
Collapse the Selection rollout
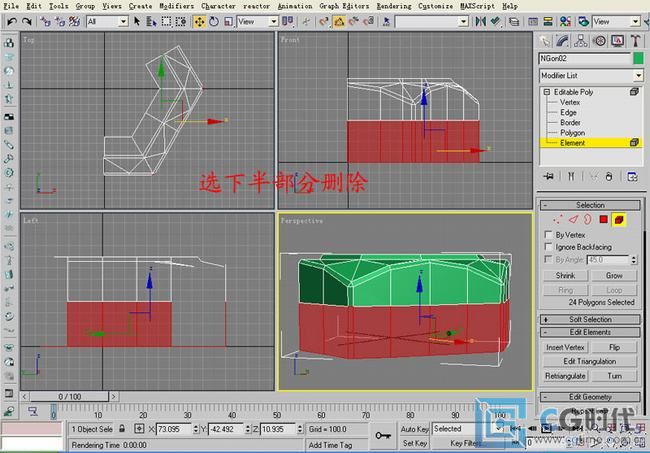point(590,205)
